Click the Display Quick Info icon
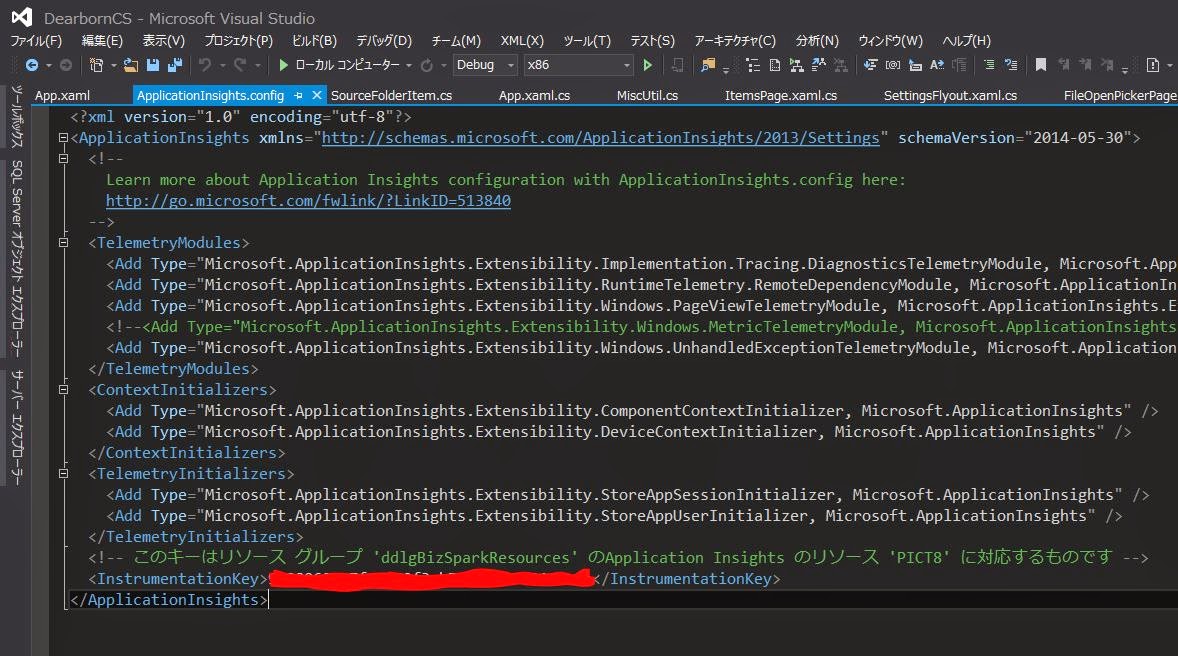Viewport: 1178px width, 656px height. coord(915,65)
